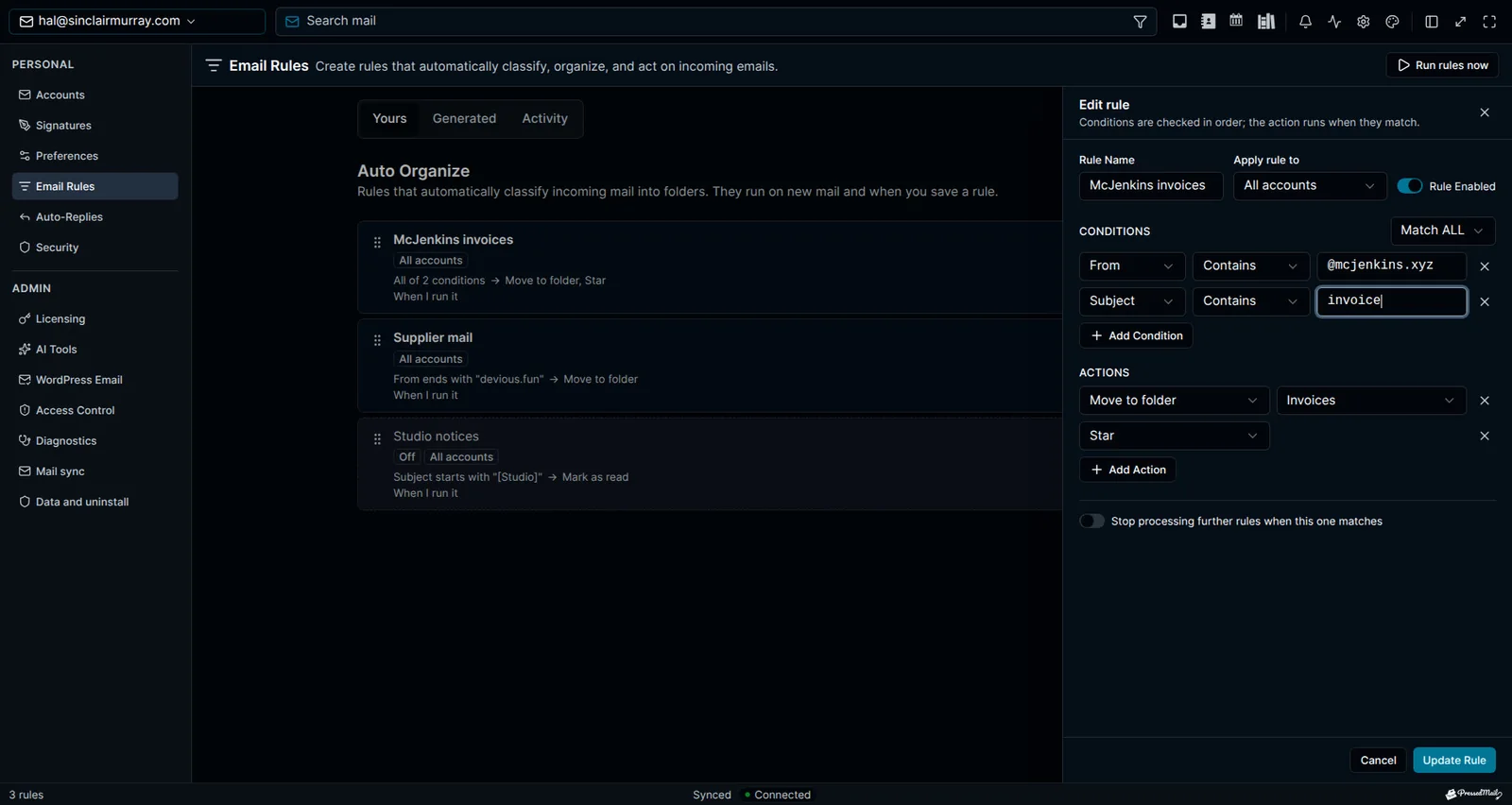Image resolution: width=1512 pixels, height=805 pixels.
Task: Open the hal@sinclairmurray.com account dropdown
Action: click(137, 21)
